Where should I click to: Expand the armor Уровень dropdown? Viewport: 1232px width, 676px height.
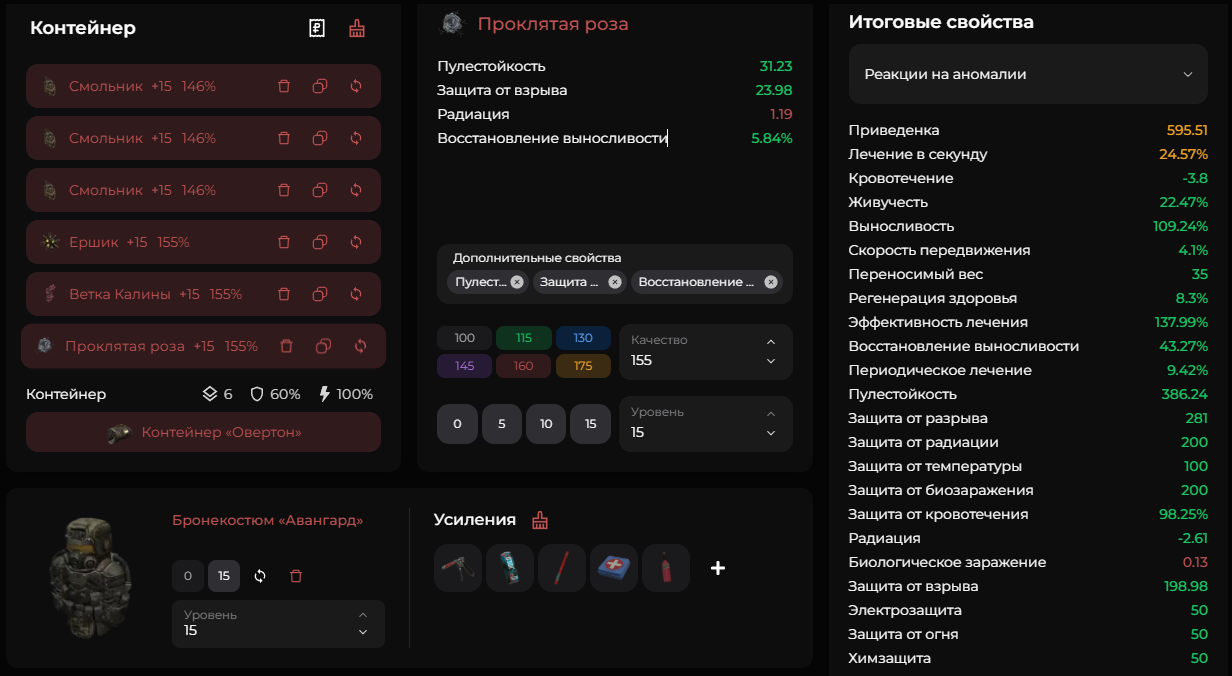click(x=277, y=623)
